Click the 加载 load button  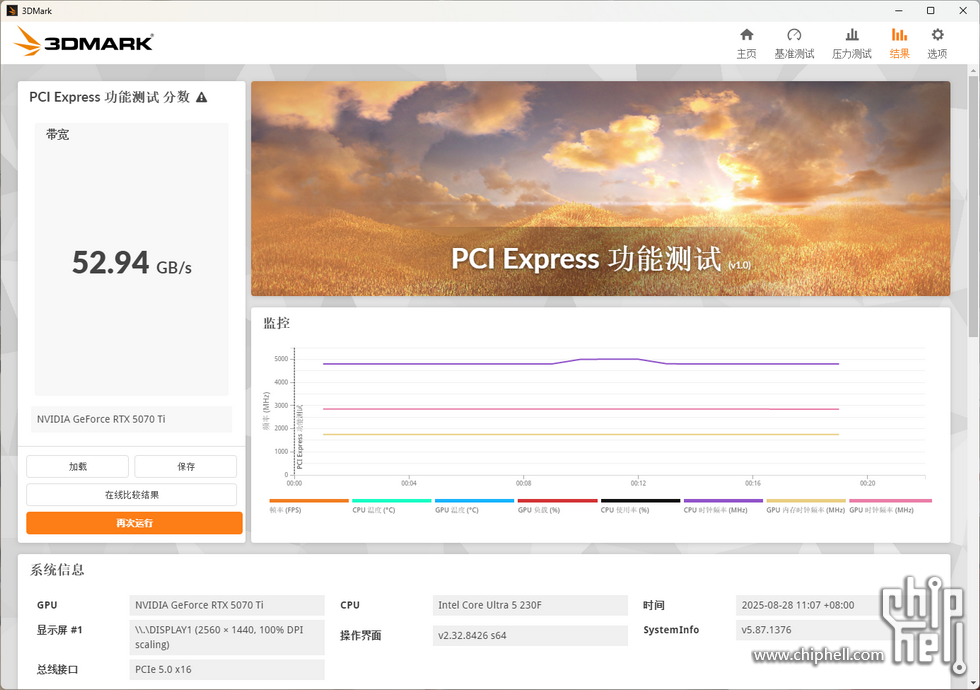click(78, 466)
